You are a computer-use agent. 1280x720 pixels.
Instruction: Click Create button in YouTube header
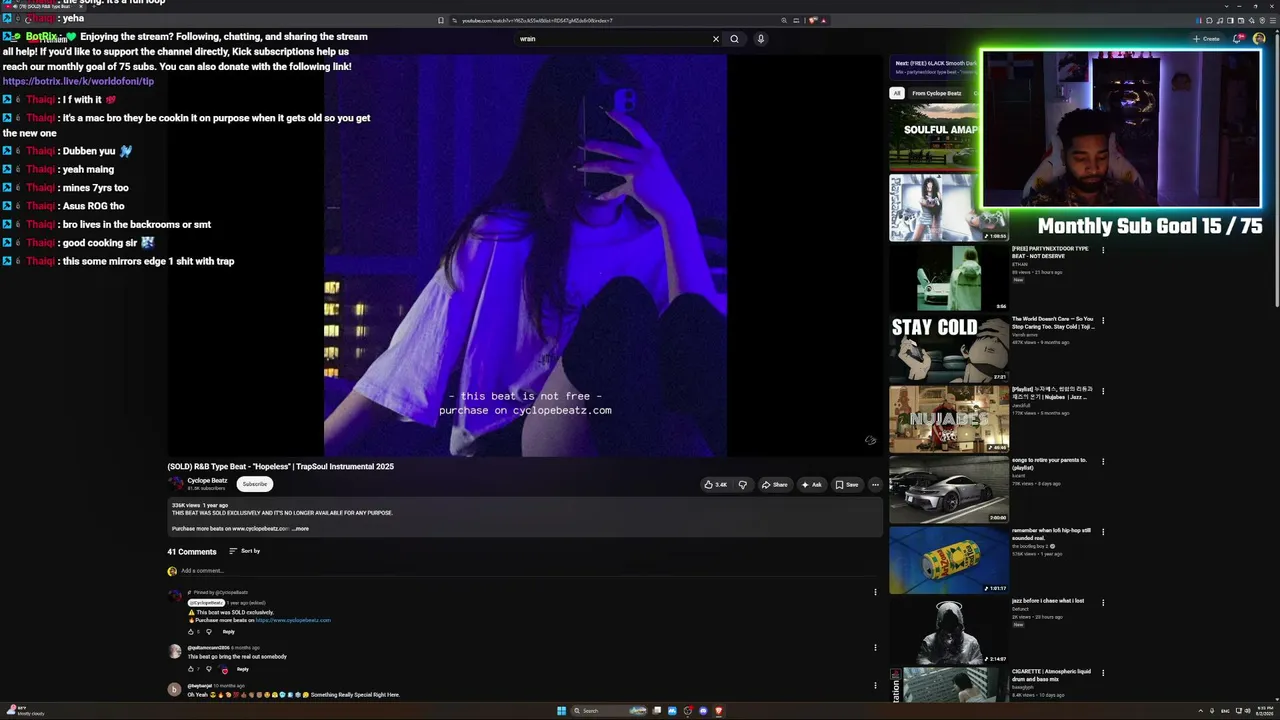click(x=1206, y=39)
